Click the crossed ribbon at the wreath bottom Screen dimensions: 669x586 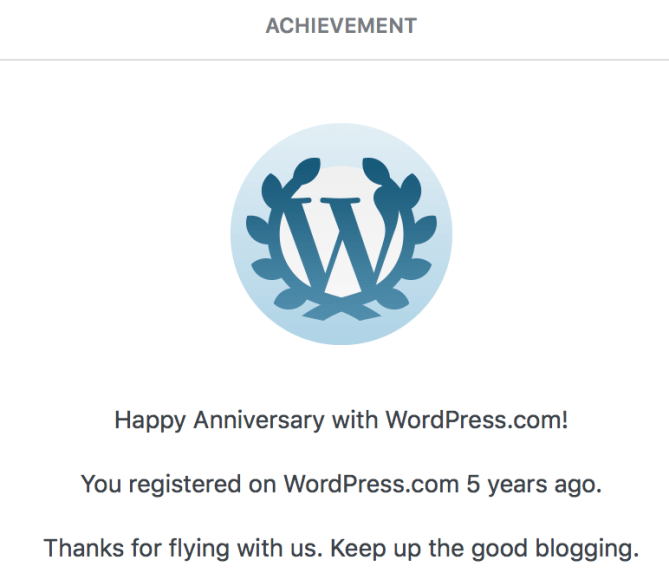[x=341, y=307]
